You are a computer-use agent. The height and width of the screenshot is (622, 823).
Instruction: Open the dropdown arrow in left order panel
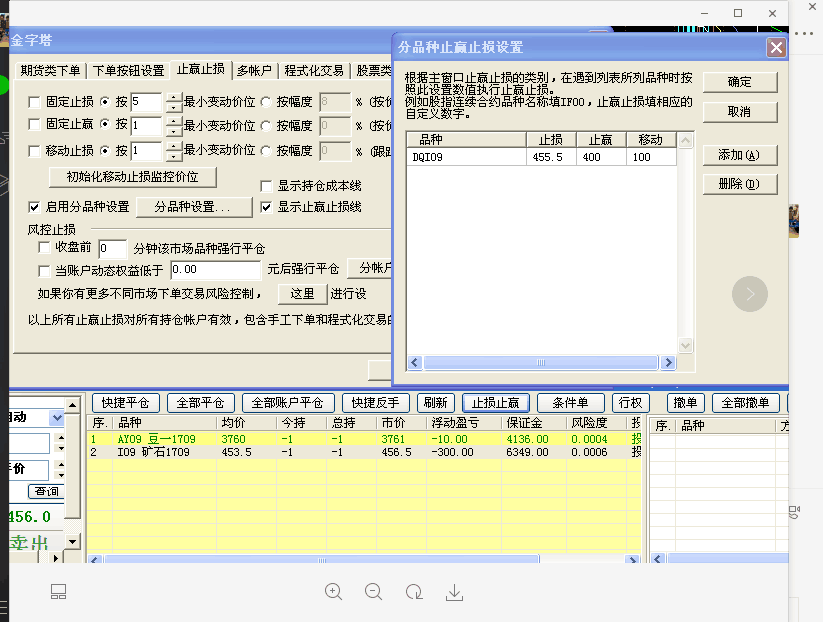pos(57,417)
